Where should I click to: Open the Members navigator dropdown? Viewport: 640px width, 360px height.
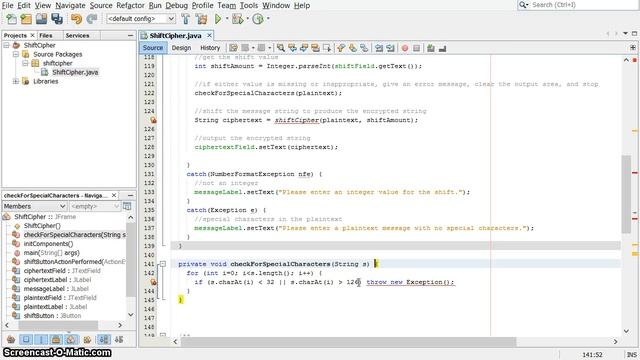coord(34,207)
